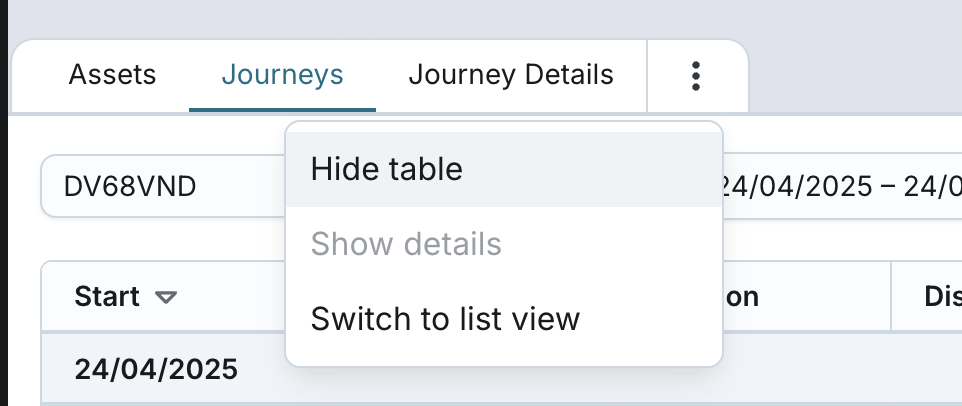The width and height of the screenshot is (962, 406).
Task: Select the Journeys tab
Action: (282, 75)
